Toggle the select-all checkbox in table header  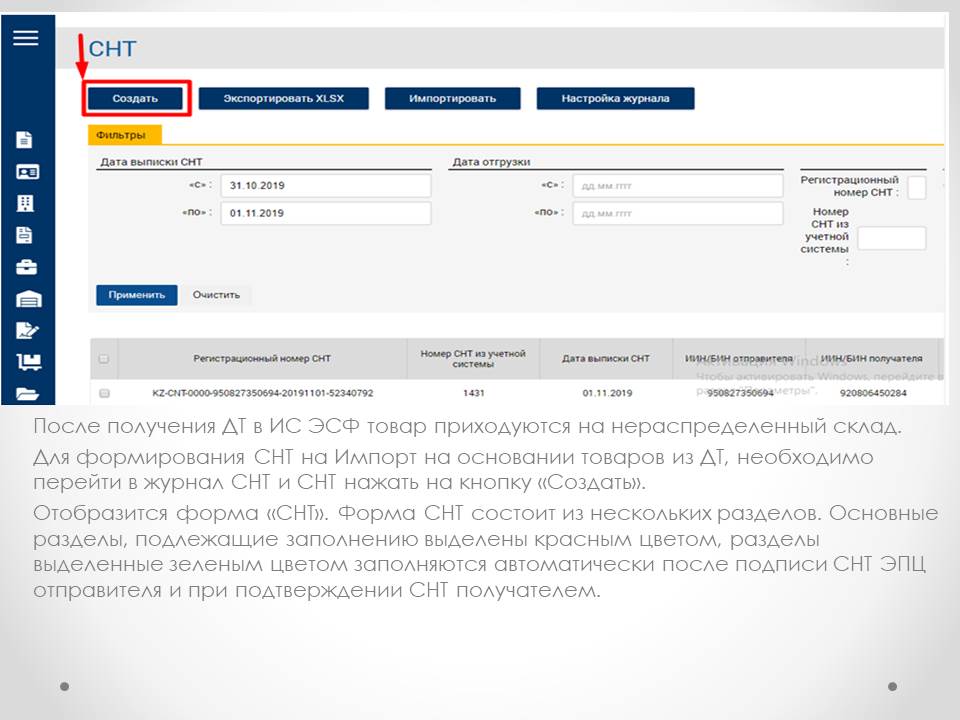(104, 359)
